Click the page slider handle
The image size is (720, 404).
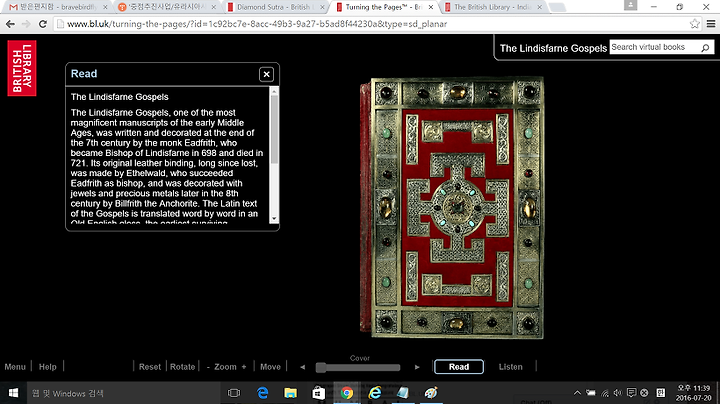coord(321,367)
